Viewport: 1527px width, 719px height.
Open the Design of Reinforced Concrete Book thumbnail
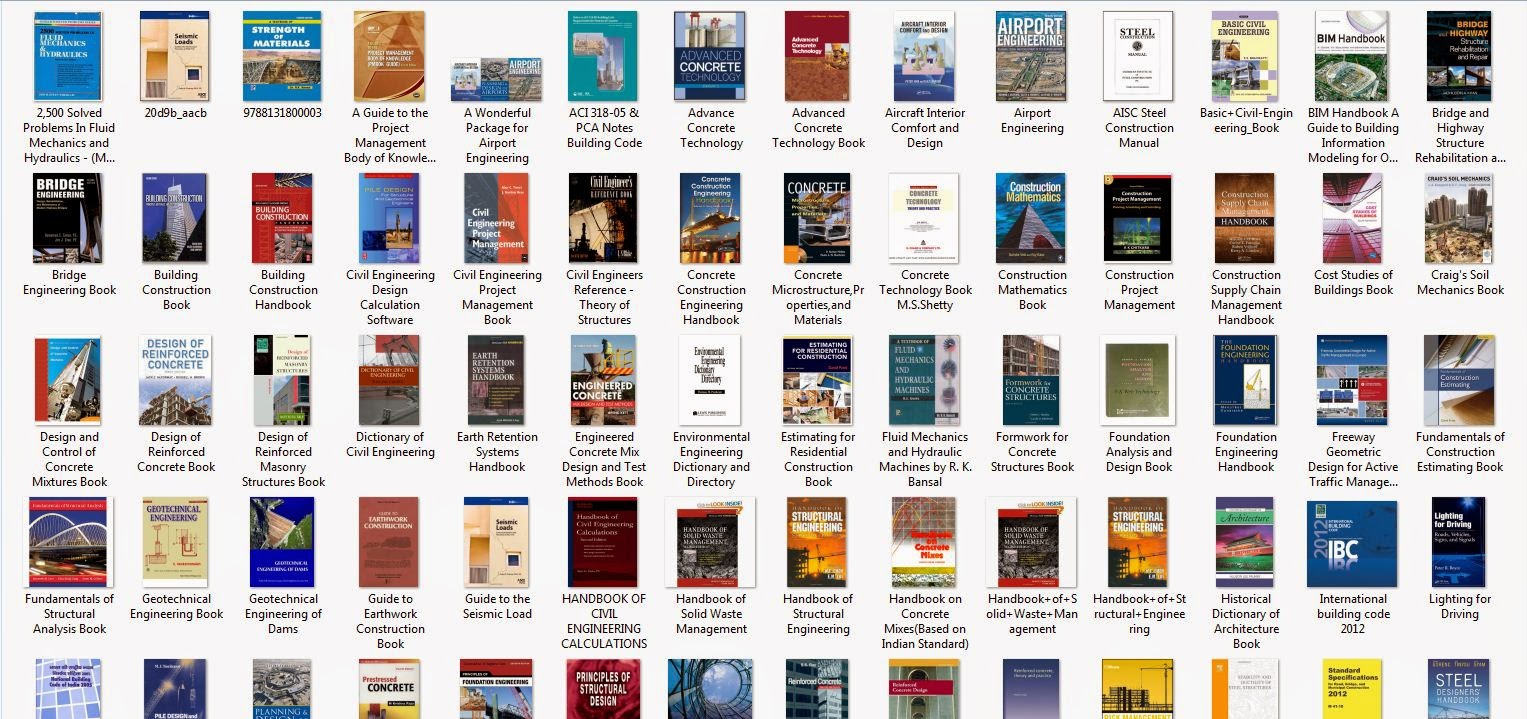click(175, 380)
